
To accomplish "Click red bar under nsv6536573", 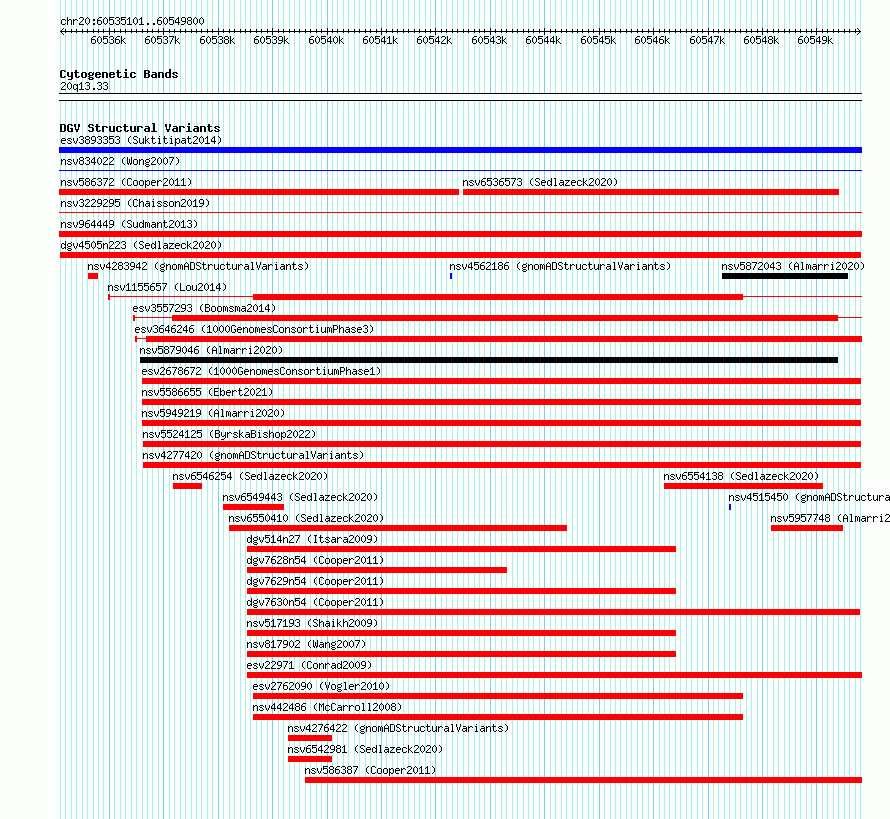I will pyautogui.click(x=651, y=192).
